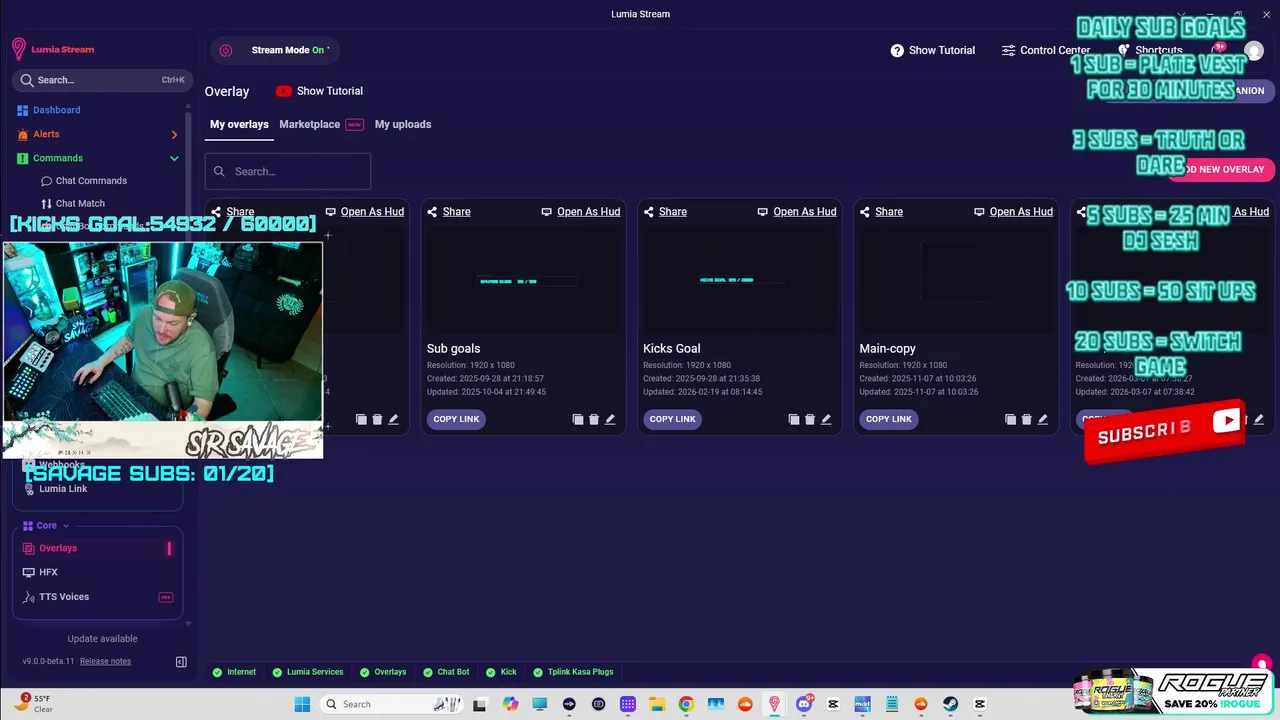The width and height of the screenshot is (1280, 720).
Task: Edit the Sub goals overlay
Action: click(610, 419)
